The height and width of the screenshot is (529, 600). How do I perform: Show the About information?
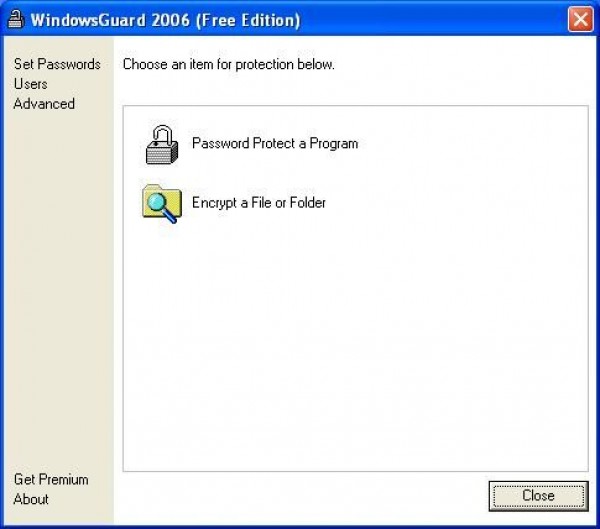31,499
